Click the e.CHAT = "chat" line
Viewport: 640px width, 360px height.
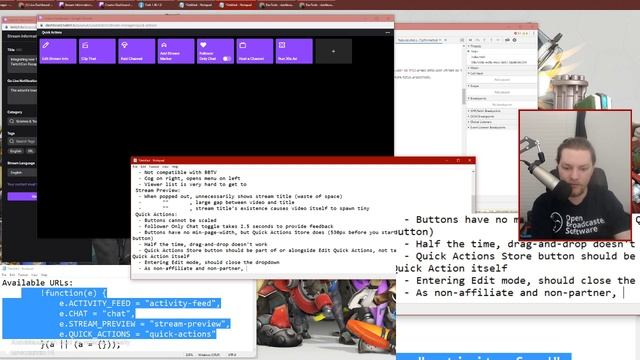pyautogui.click(x=96, y=313)
